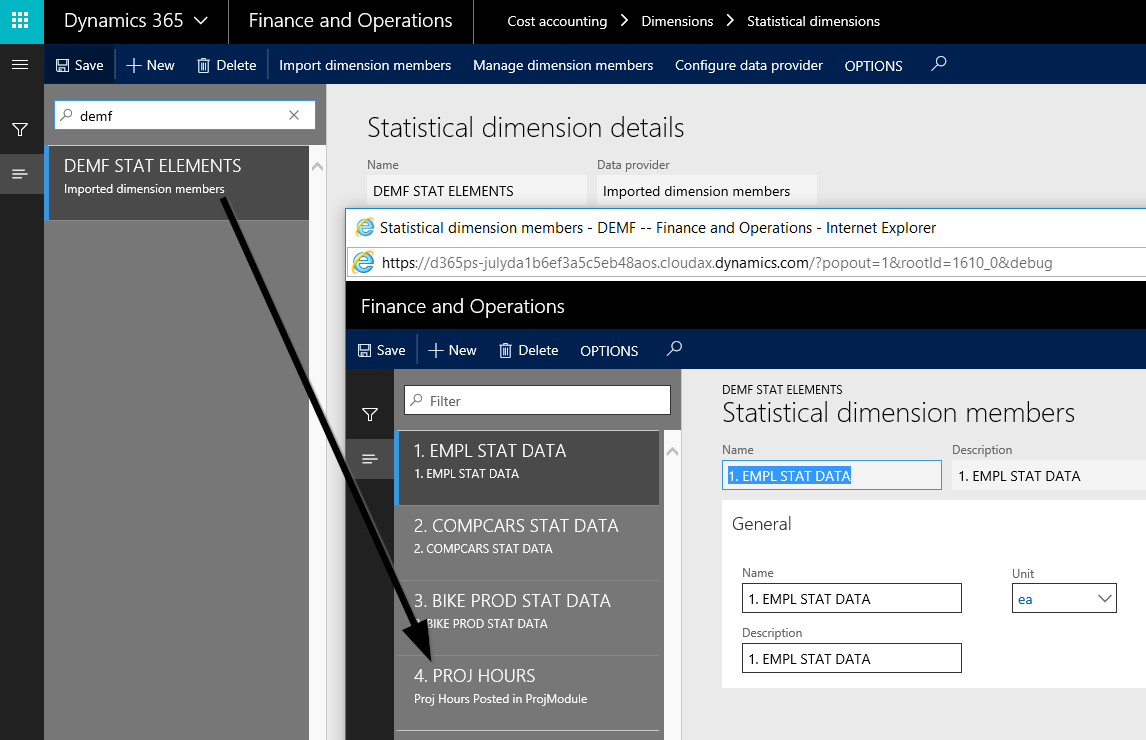Click the search magnifier in main toolbar
Screen dimensions: 1146x740
click(x=938, y=64)
